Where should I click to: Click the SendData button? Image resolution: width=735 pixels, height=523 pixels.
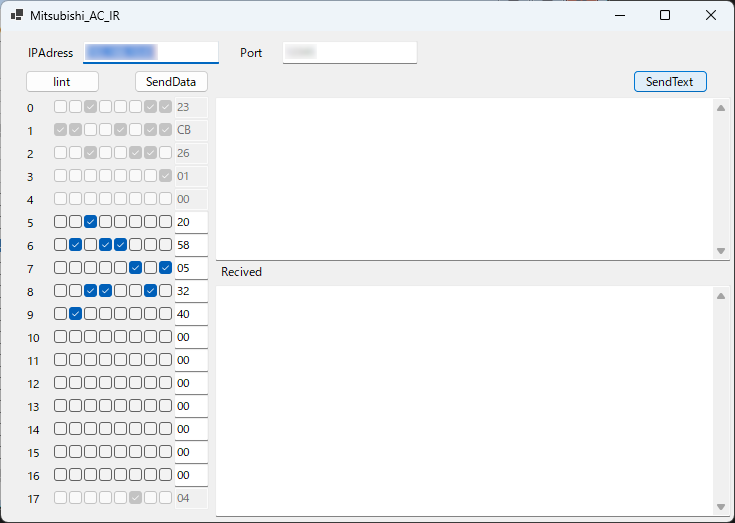point(171,82)
